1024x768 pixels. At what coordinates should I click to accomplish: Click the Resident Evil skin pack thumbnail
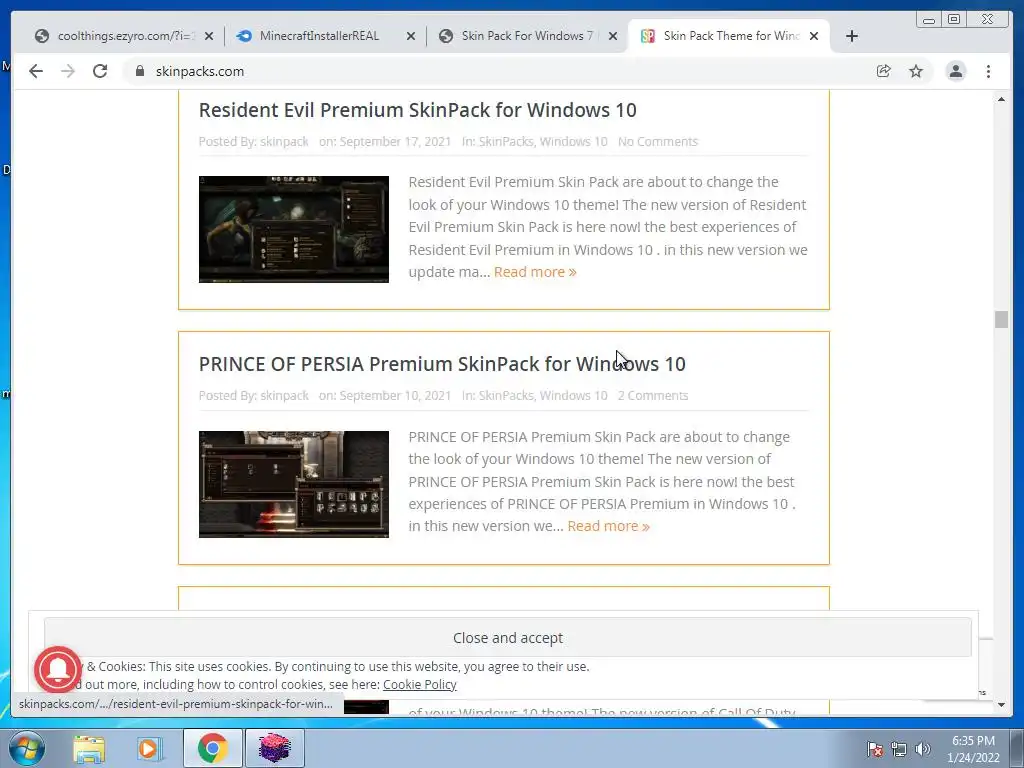click(294, 229)
